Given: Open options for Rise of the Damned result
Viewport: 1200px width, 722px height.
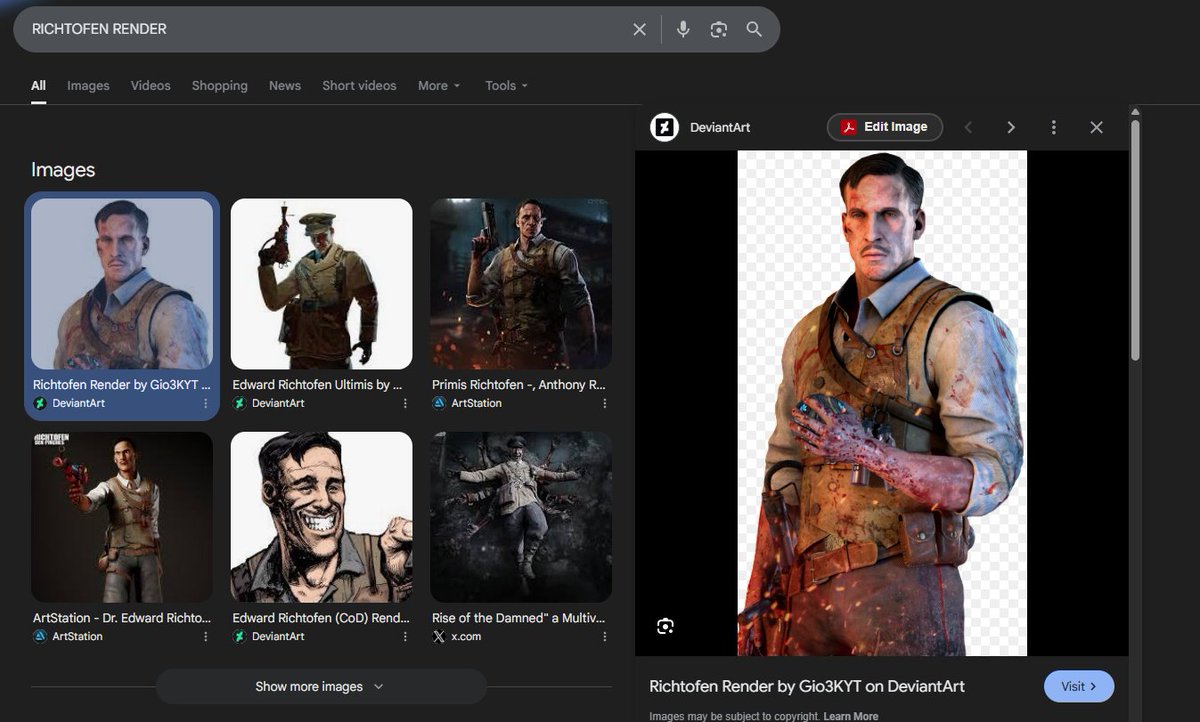Looking at the screenshot, I should (605, 636).
